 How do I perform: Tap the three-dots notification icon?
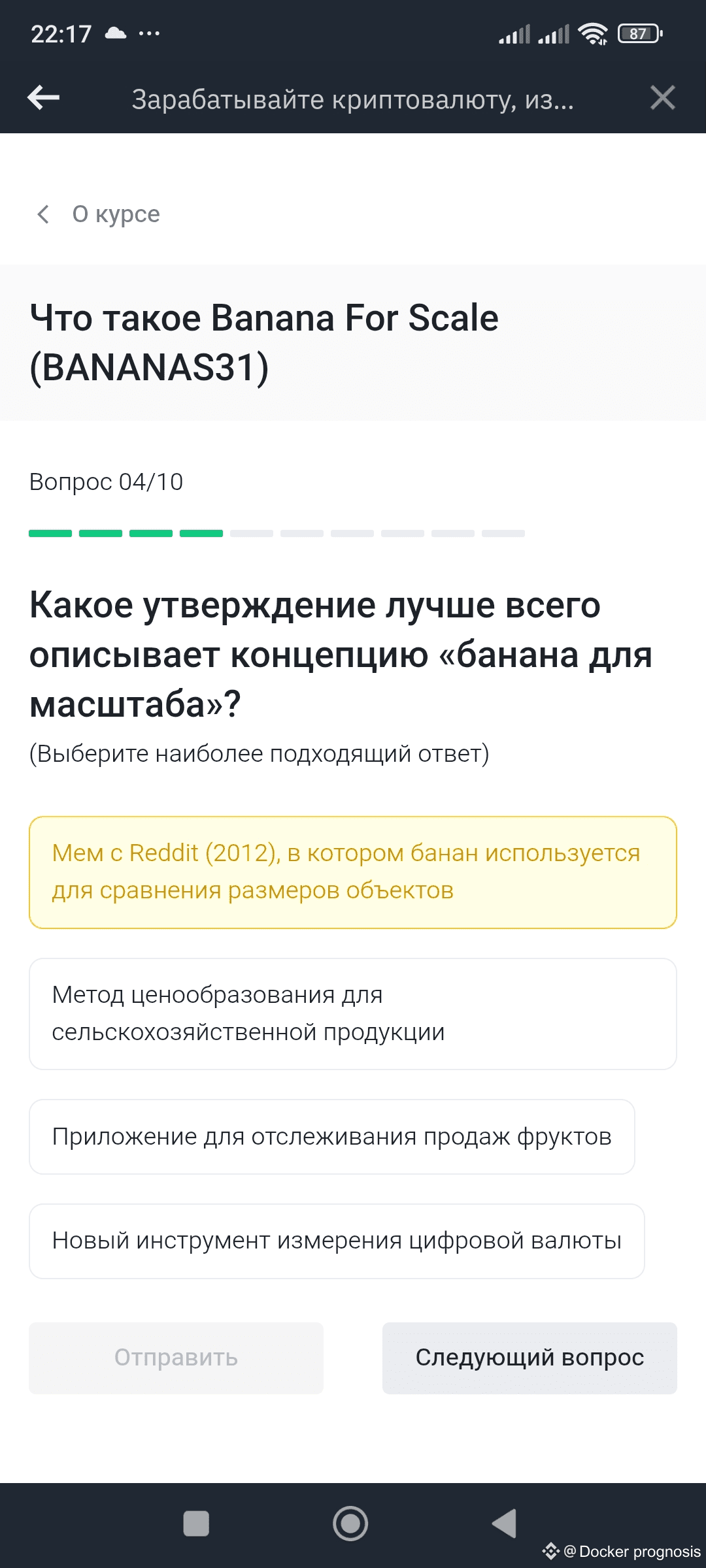point(149,33)
